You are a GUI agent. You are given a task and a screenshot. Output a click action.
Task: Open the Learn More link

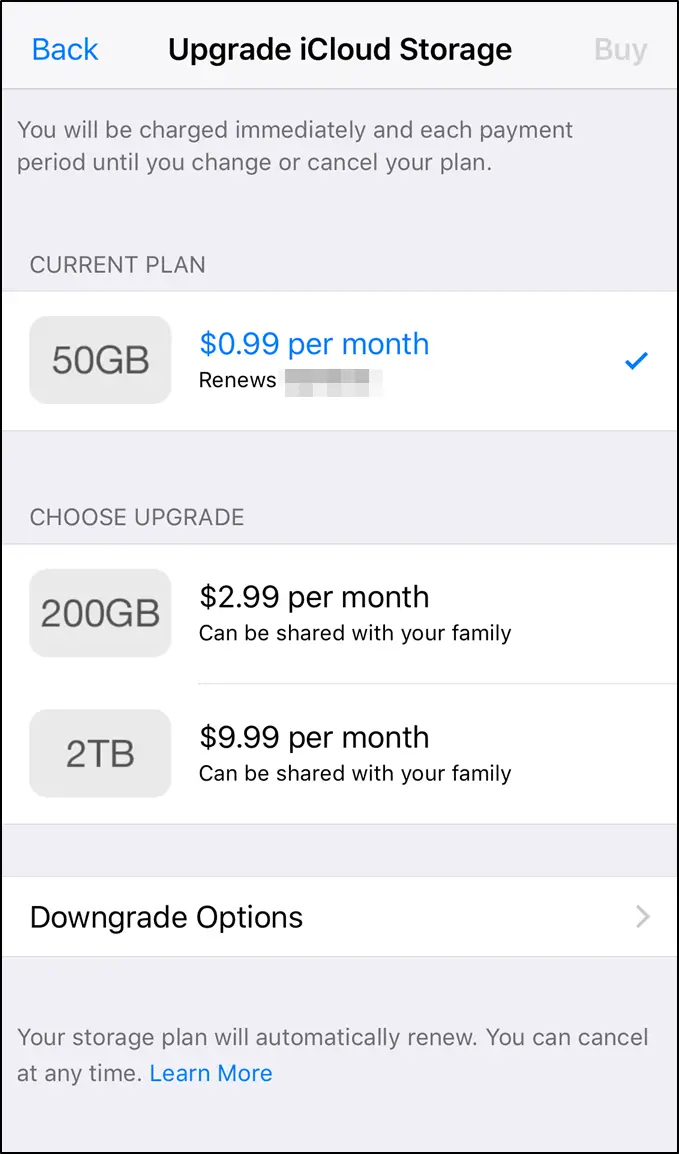[210, 1073]
